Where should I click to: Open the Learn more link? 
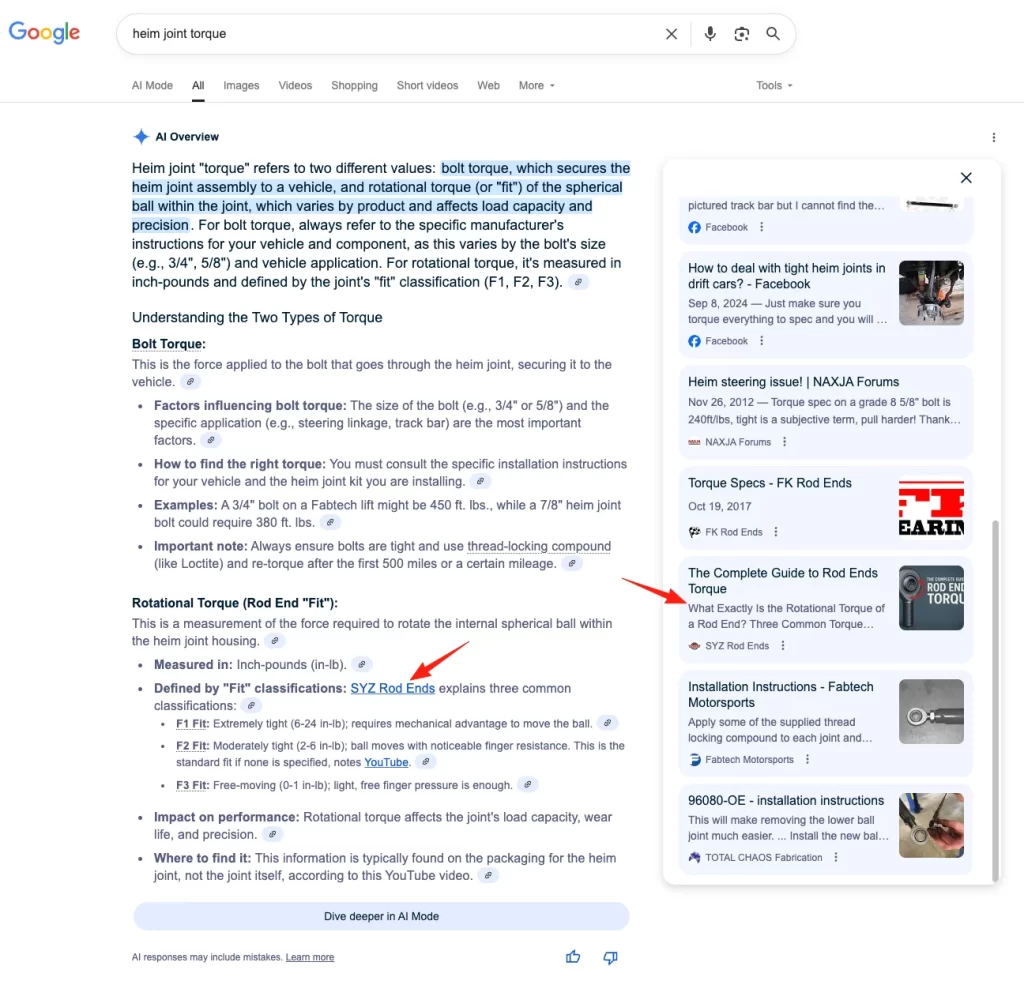[x=310, y=957]
